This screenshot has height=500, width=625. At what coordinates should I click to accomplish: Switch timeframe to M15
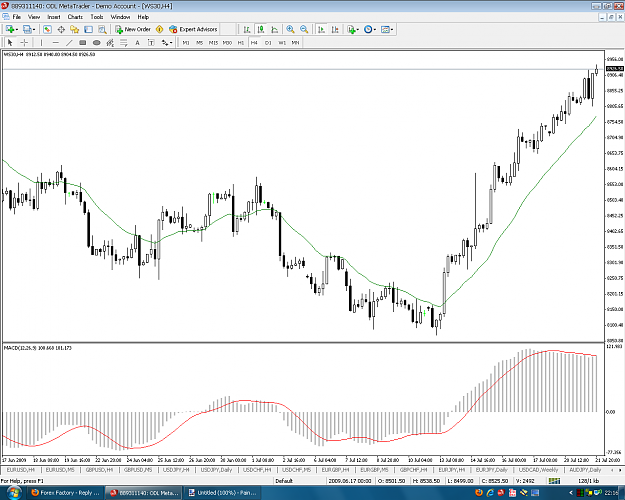click(x=213, y=42)
